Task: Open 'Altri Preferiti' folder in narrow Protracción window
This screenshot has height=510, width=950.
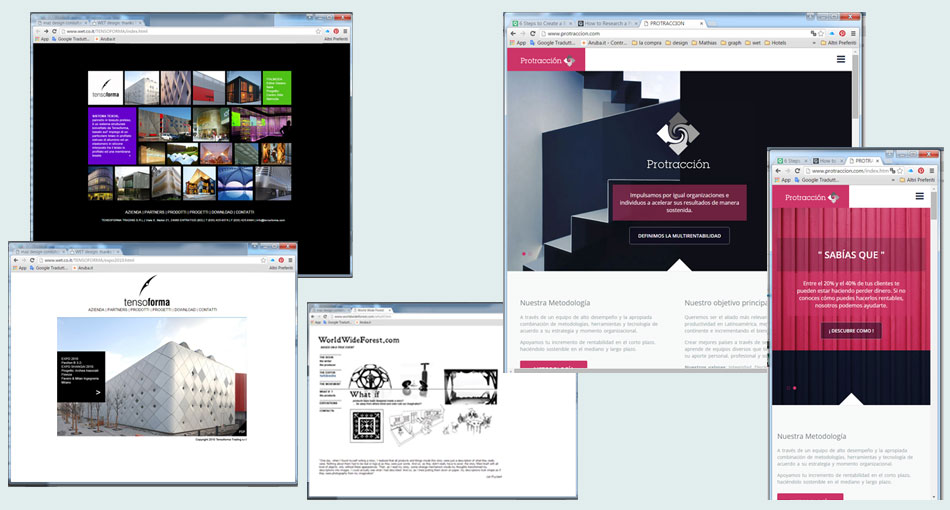Action: [917, 180]
